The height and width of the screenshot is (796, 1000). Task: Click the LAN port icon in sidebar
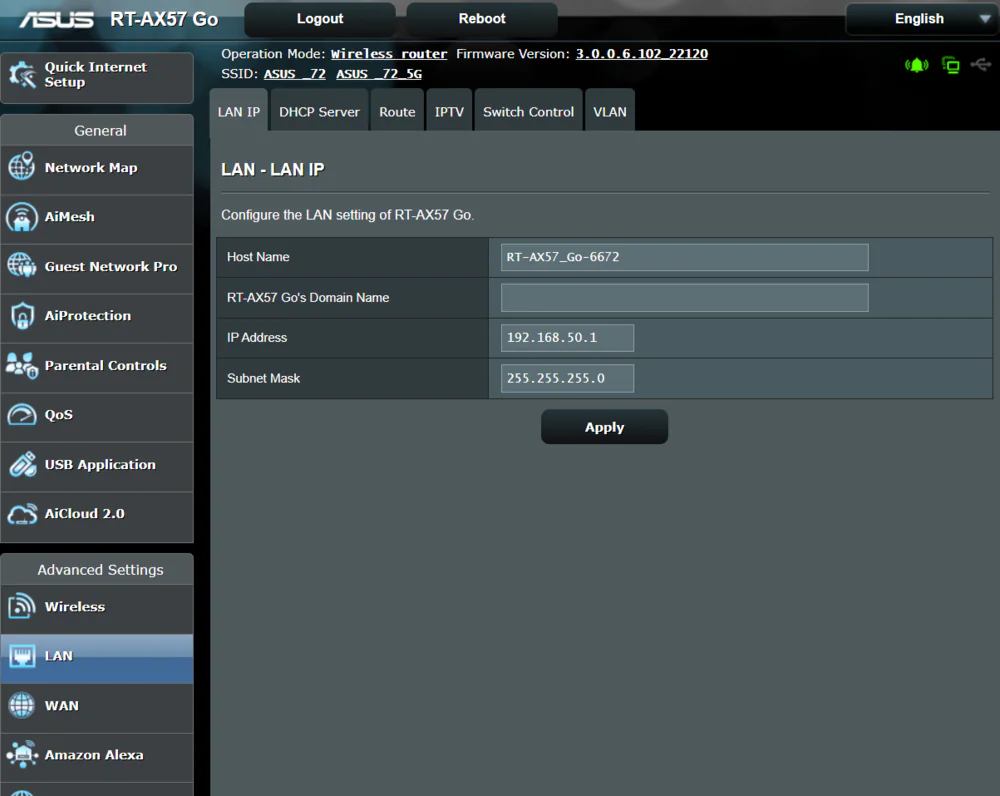(22, 656)
